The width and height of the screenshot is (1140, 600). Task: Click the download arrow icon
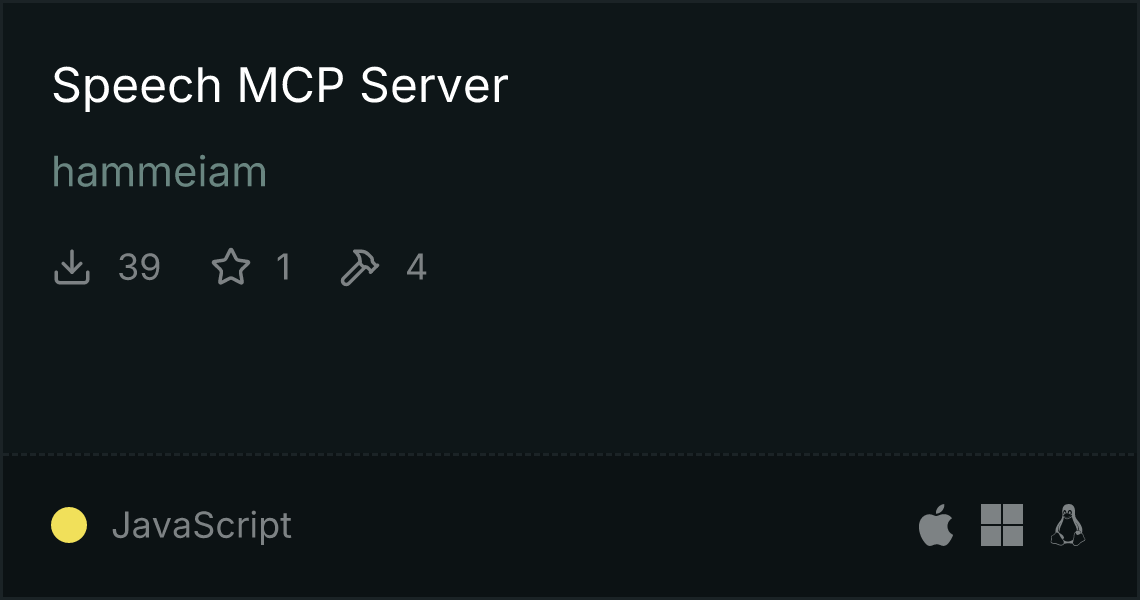tap(71, 267)
